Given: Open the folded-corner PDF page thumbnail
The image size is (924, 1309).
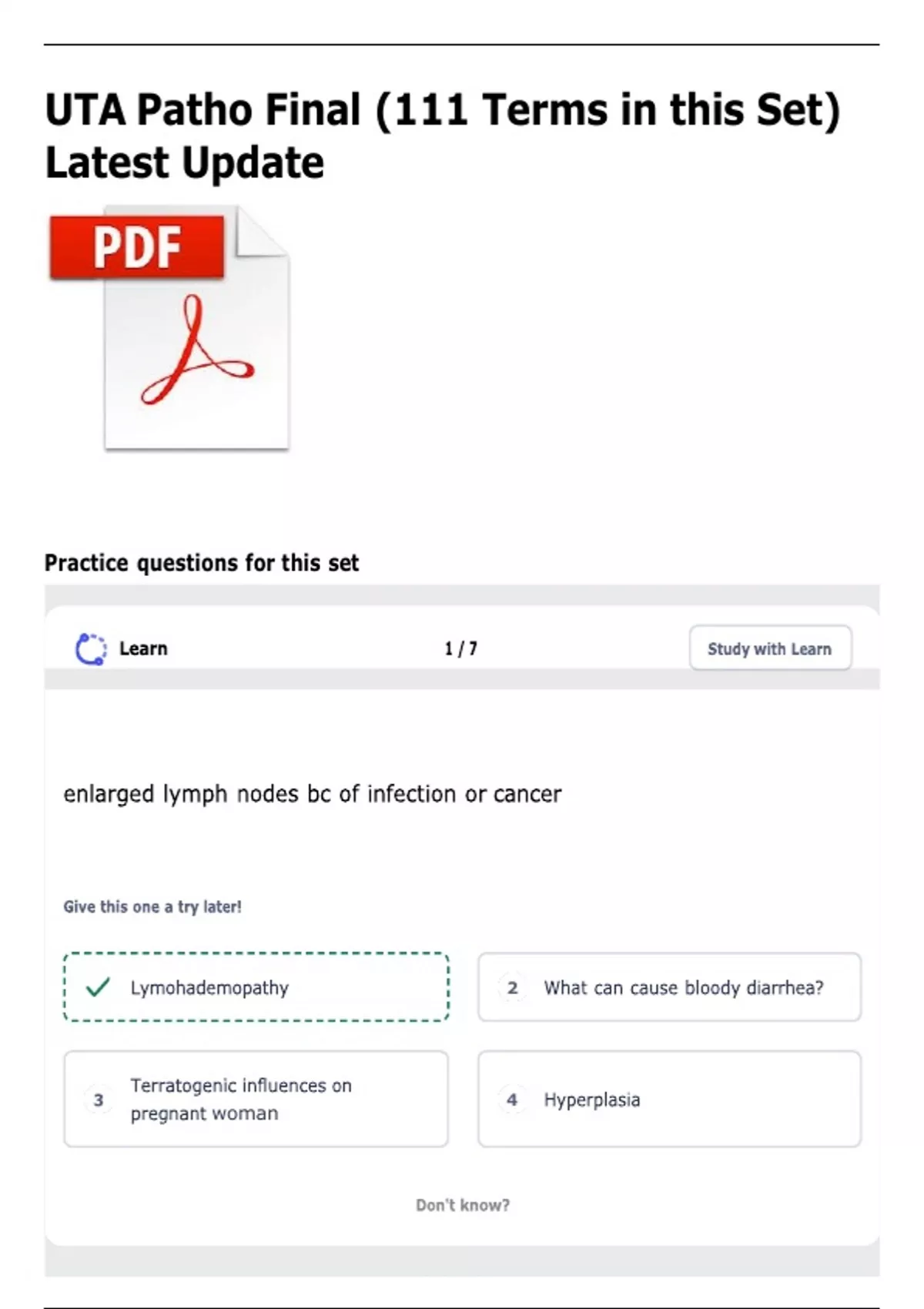Looking at the screenshot, I should coord(197,327).
